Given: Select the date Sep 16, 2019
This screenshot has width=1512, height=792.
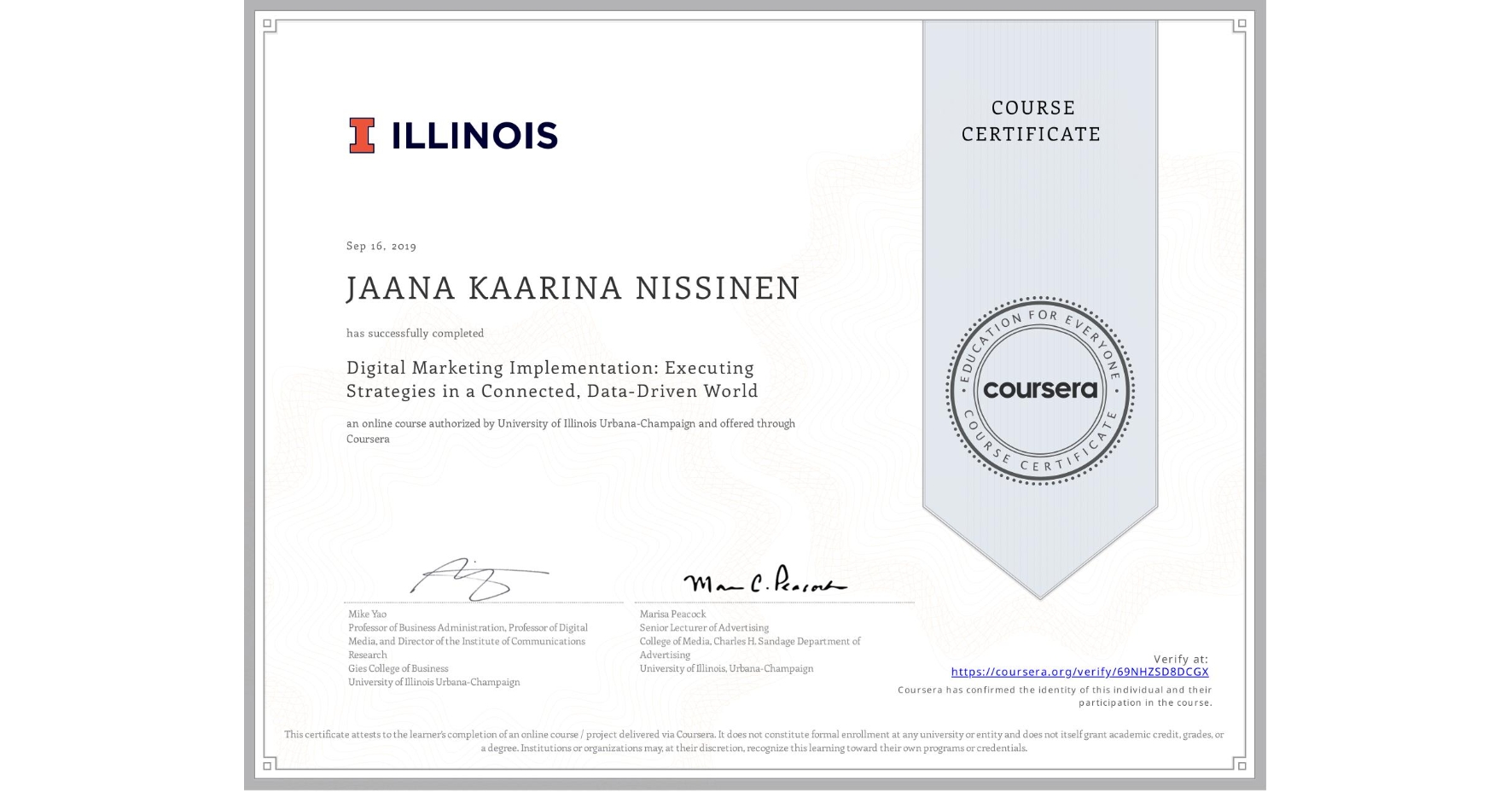Looking at the screenshot, I should point(381,246).
